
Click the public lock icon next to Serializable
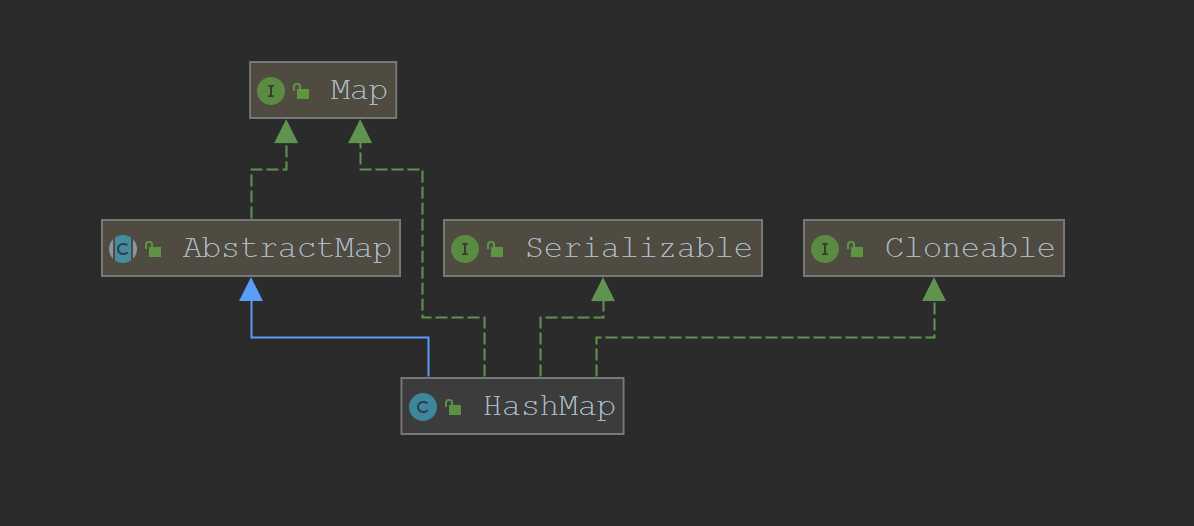[495, 249]
